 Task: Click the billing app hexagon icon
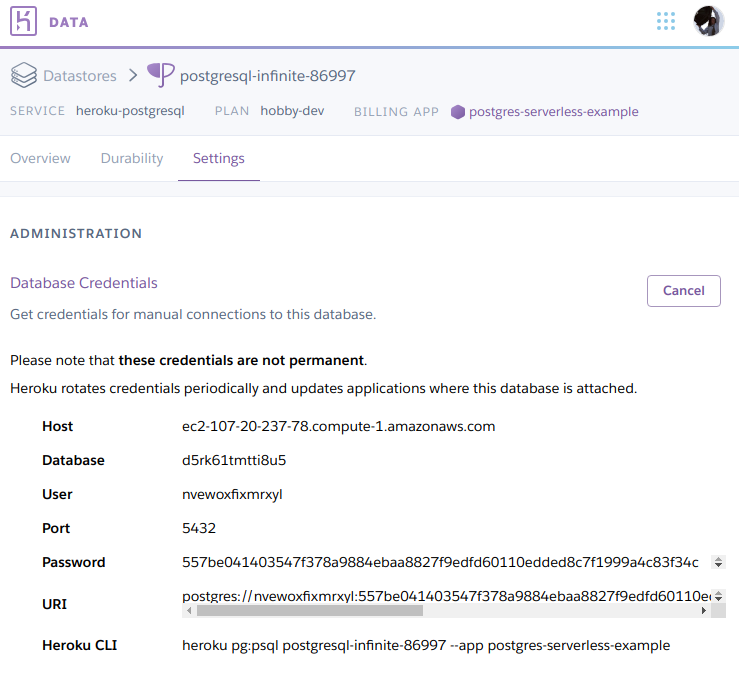457,112
